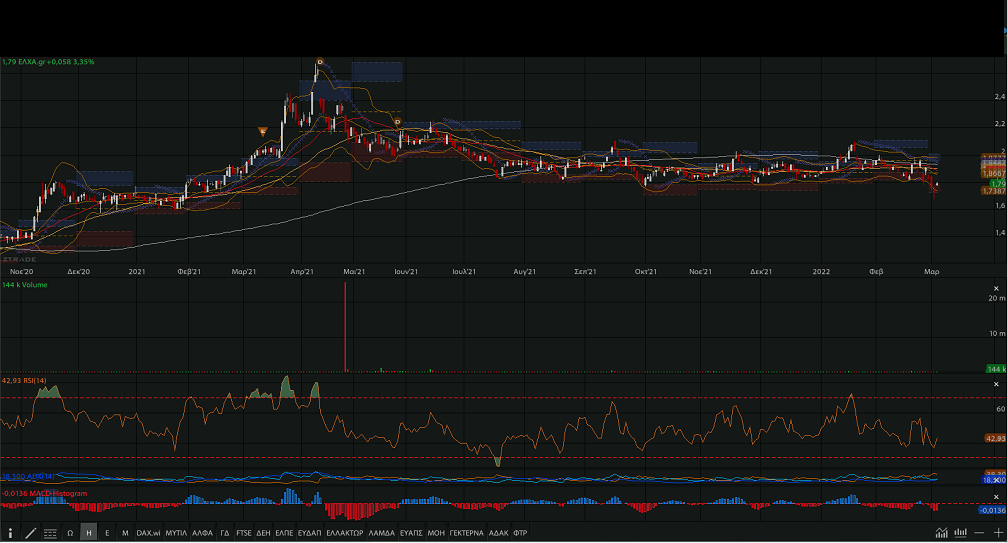Close the RSI(14) indicator panel

[996, 384]
